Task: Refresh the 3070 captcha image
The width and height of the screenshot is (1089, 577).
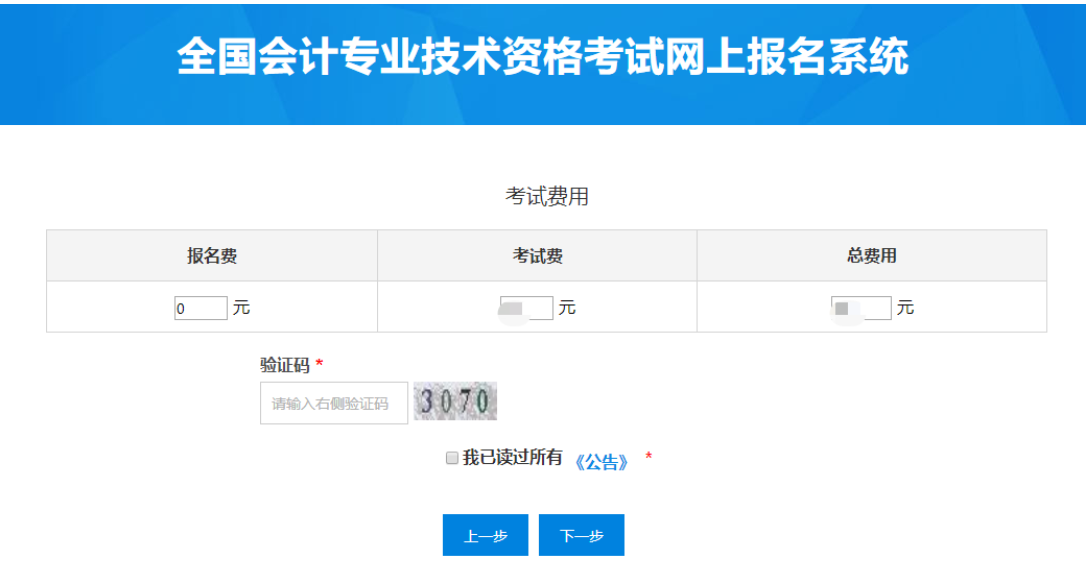Action: click(456, 402)
